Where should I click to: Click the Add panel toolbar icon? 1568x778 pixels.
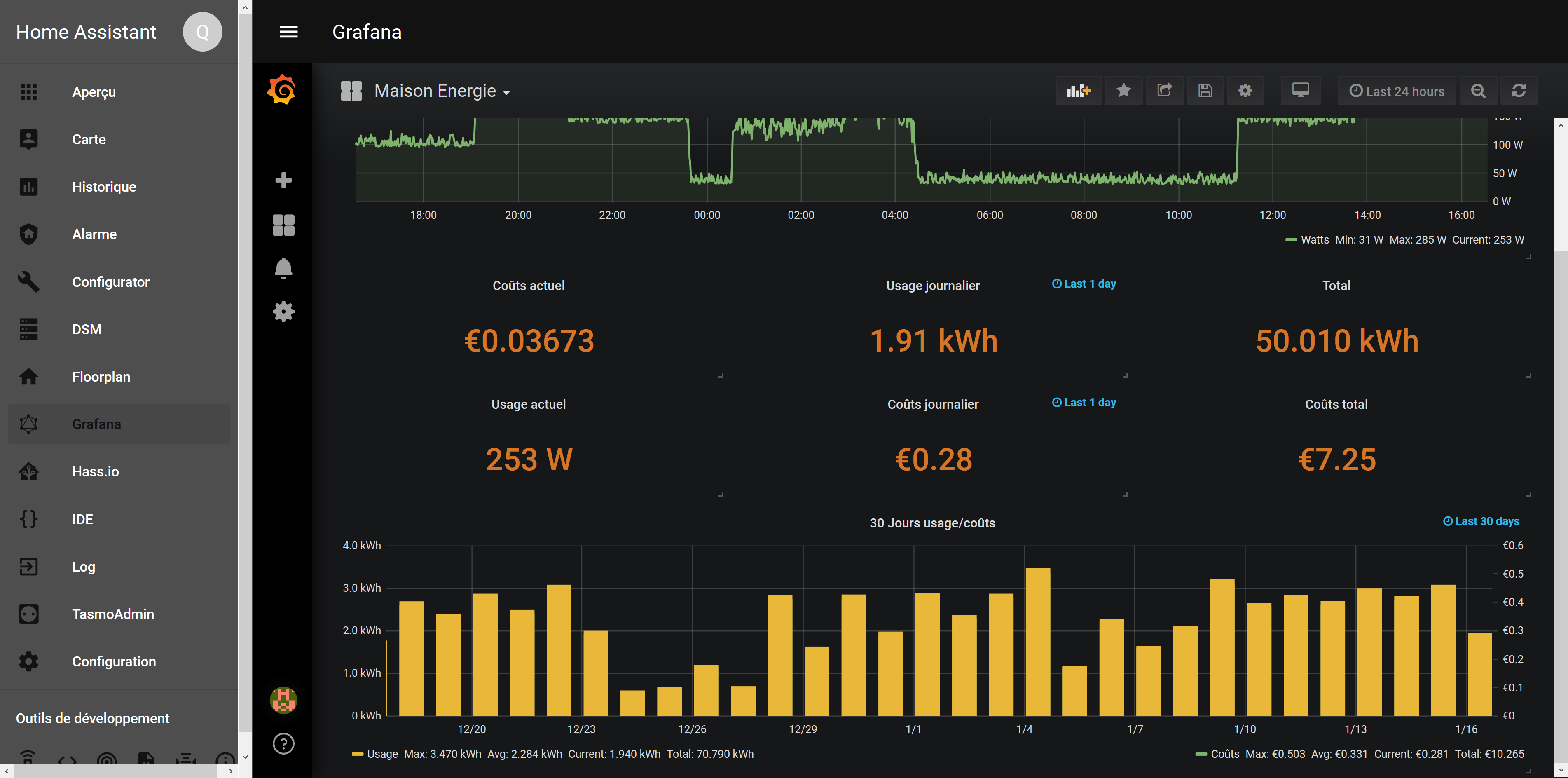(1078, 91)
